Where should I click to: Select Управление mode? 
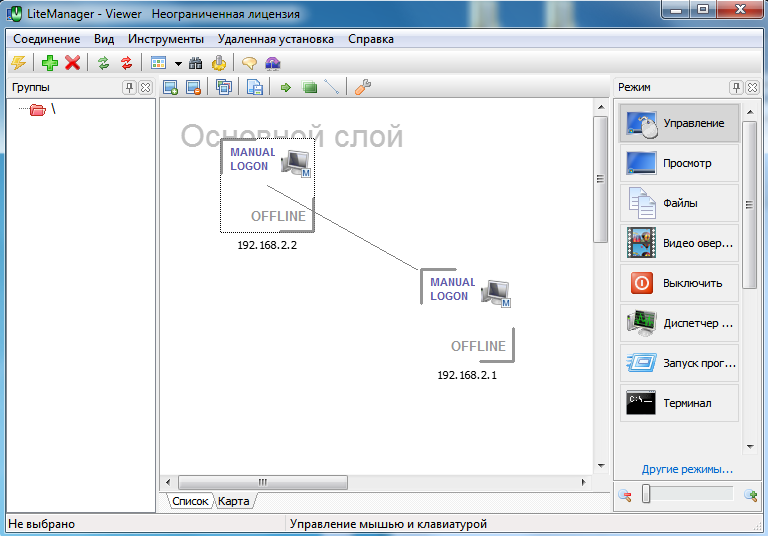click(x=679, y=123)
